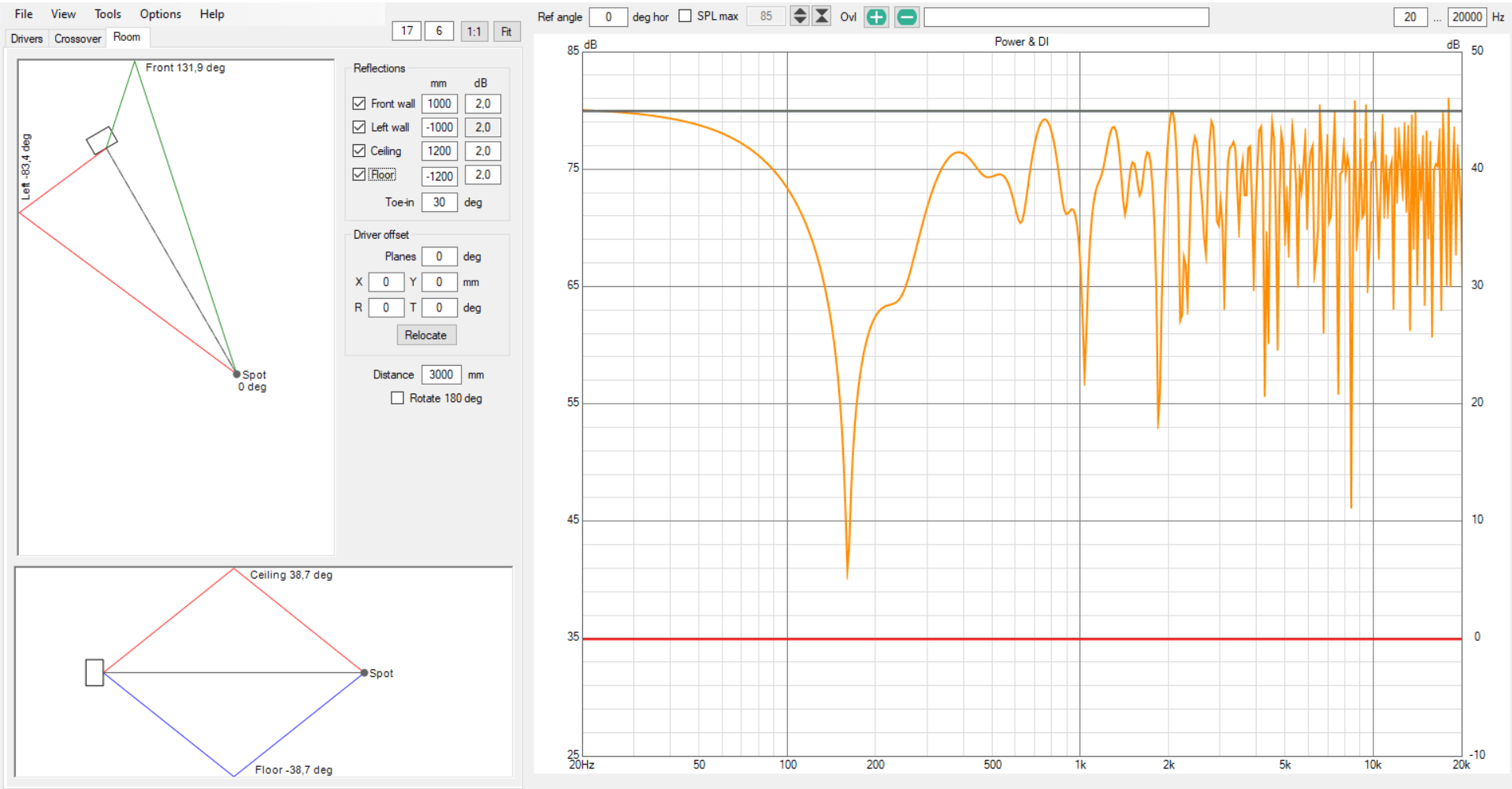The width and height of the screenshot is (1512, 789).
Task: Click the speaker box in top view
Action: pos(102,140)
